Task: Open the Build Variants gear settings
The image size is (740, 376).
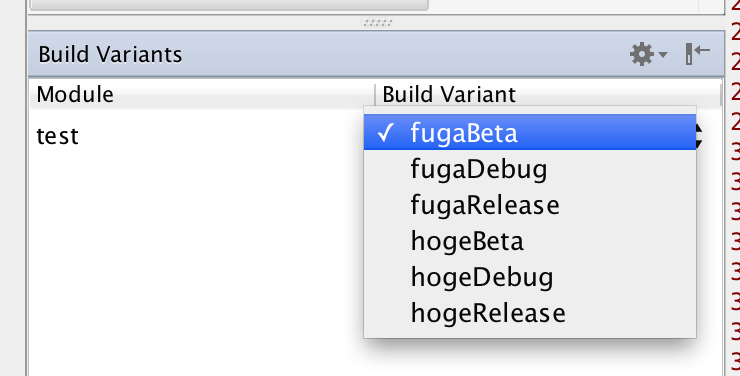Action: coord(642,54)
